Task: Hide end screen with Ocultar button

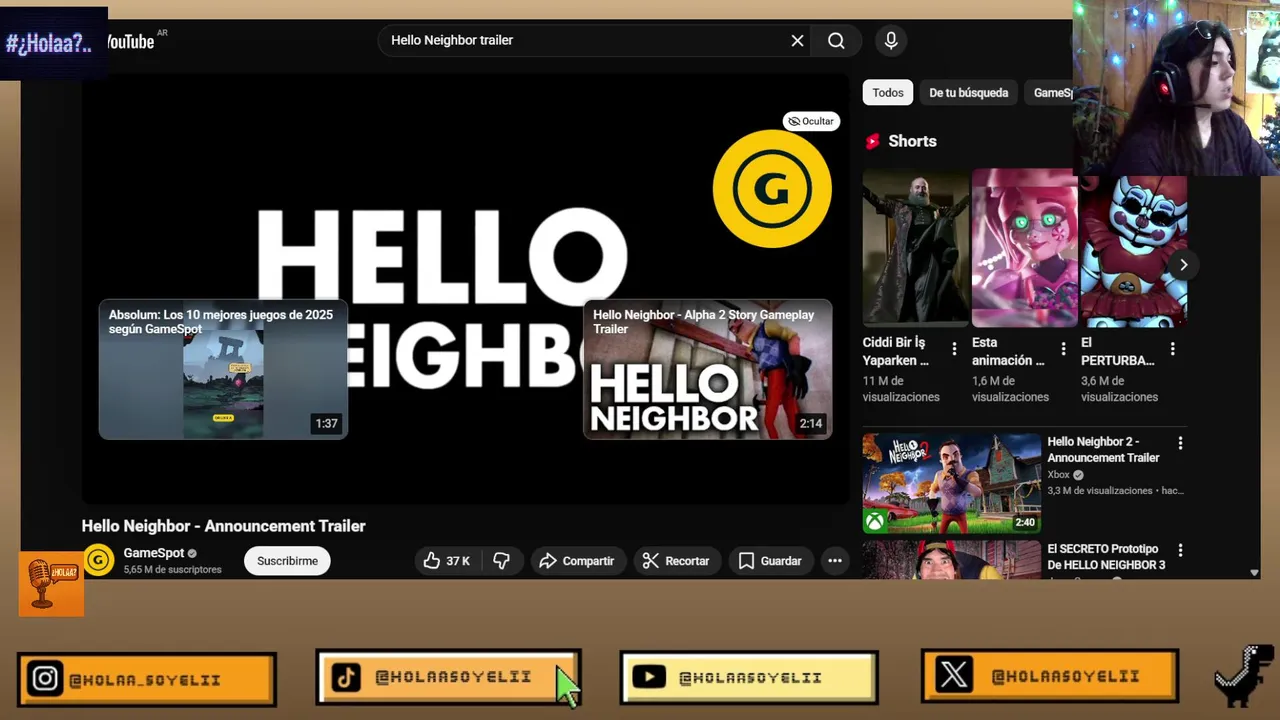Action: 811,121
